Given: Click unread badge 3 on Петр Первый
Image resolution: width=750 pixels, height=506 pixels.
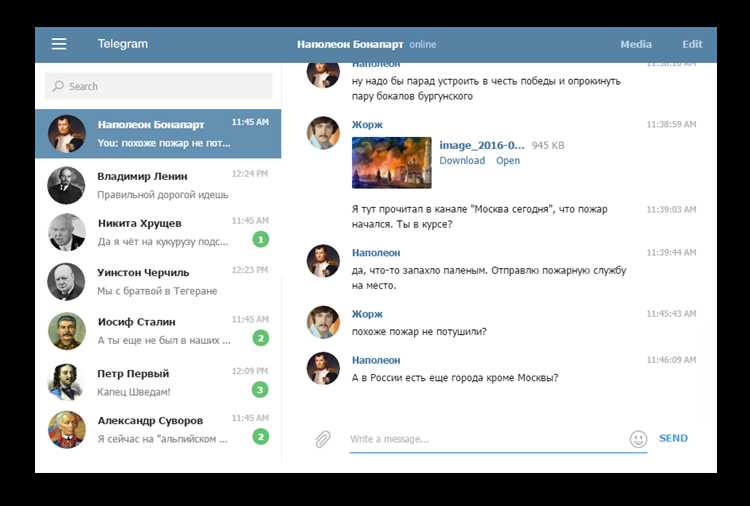Looking at the screenshot, I should (260, 390).
